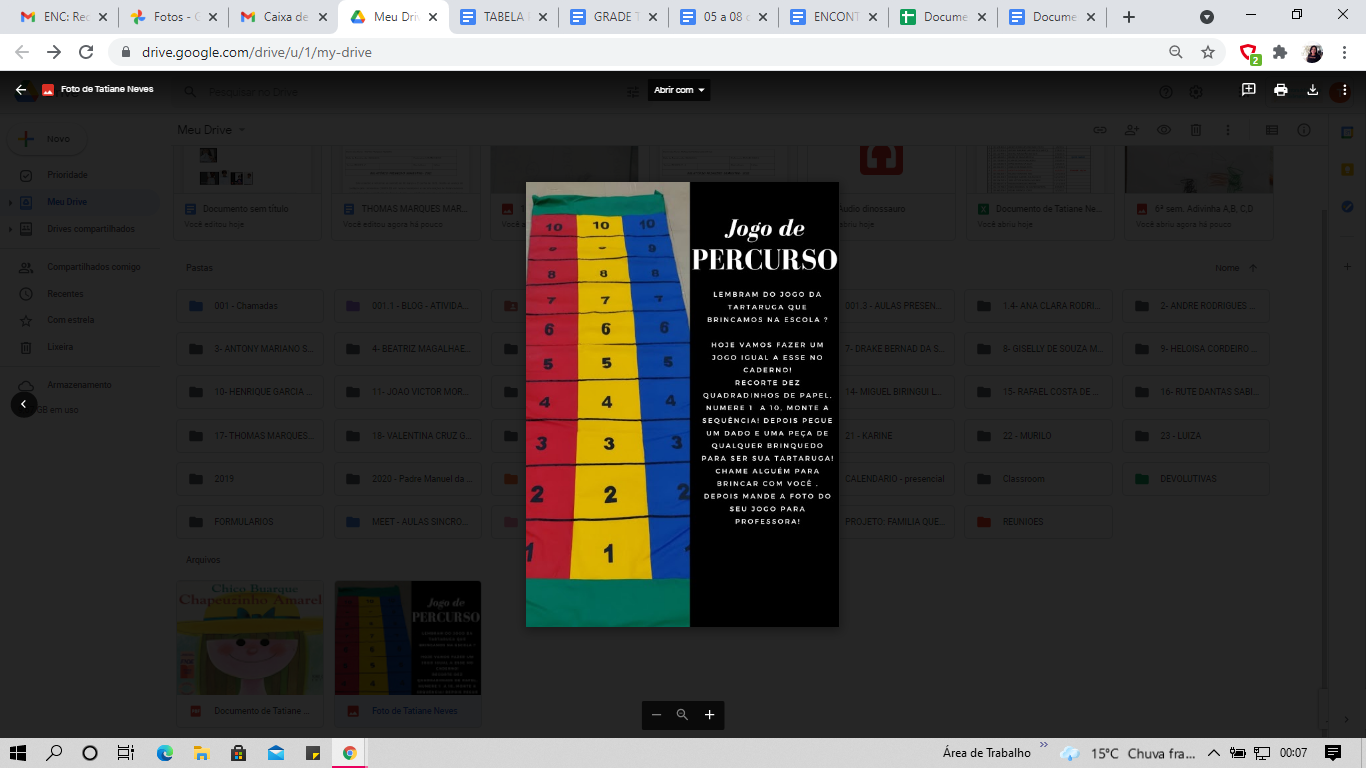The image size is (1366, 768).
Task: Open the red shield extension icon
Action: click(1249, 53)
